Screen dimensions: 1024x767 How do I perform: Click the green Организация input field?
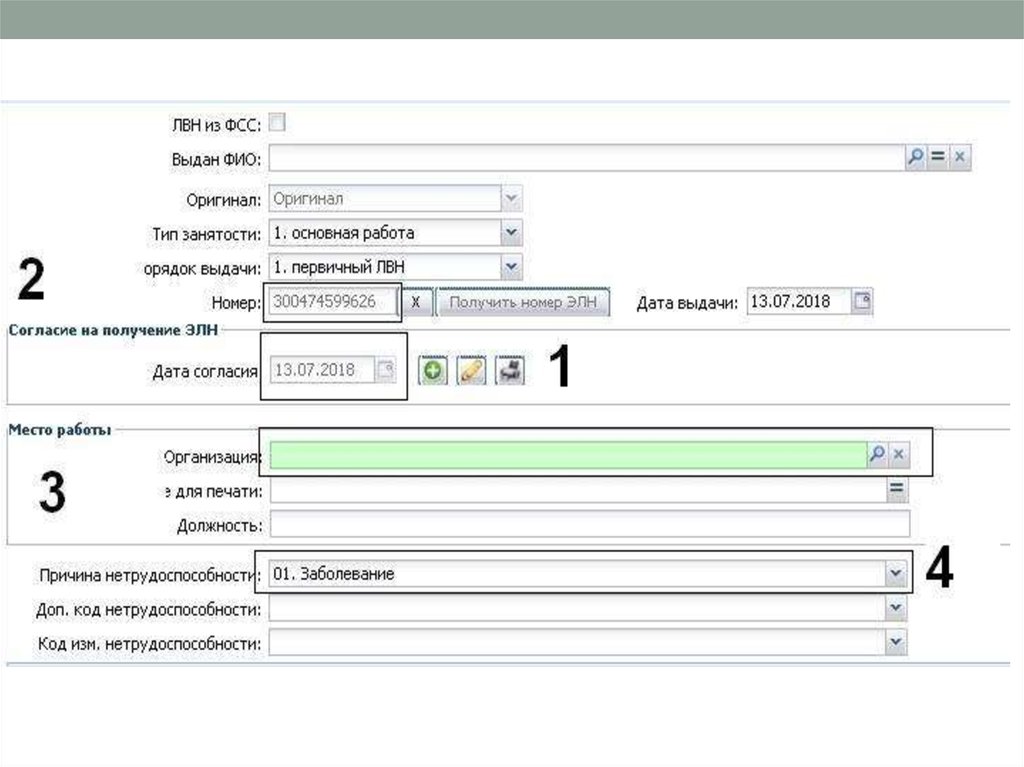tap(567, 456)
